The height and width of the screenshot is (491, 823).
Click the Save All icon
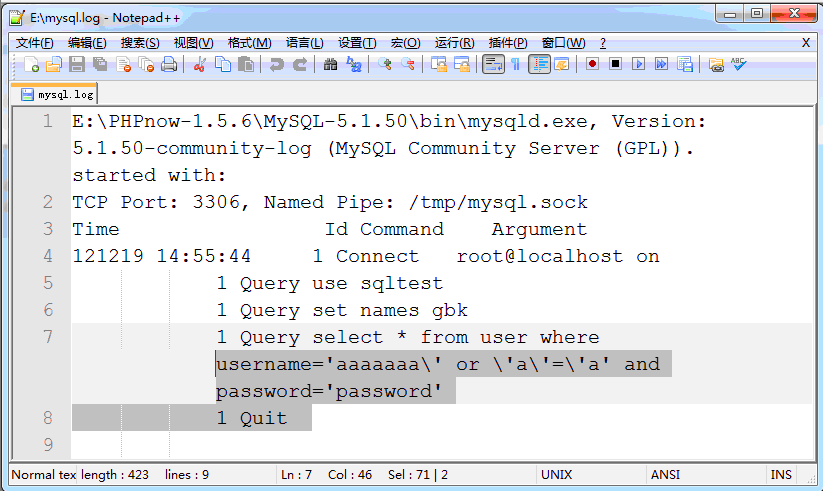(x=100, y=65)
